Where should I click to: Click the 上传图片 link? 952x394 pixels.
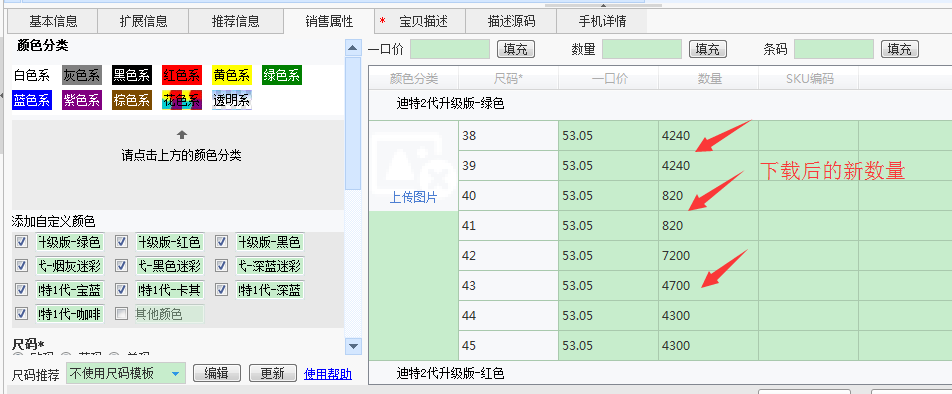[413, 197]
